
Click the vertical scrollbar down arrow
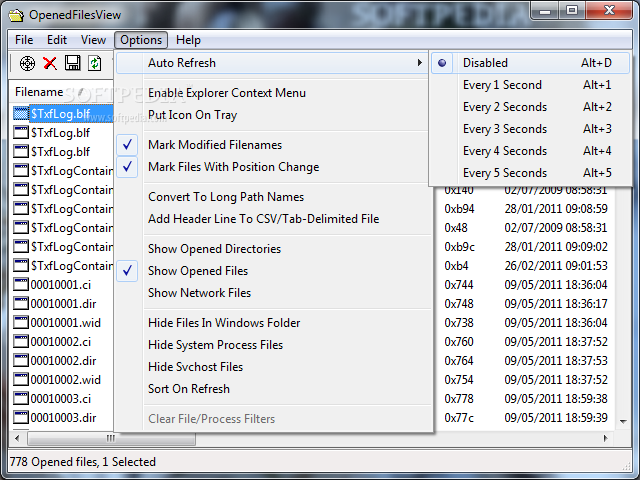click(x=623, y=421)
